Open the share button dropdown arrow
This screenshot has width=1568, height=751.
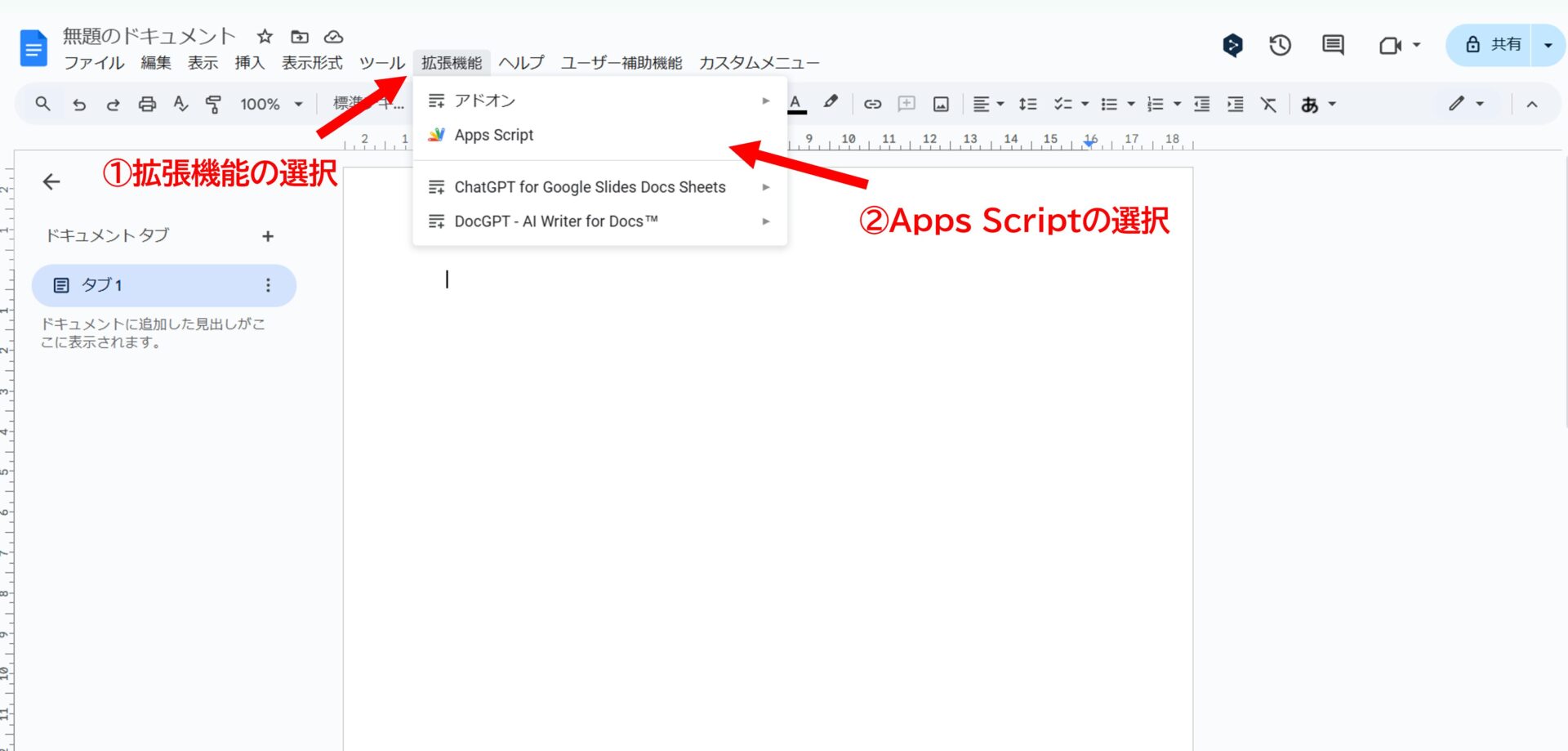(1548, 45)
